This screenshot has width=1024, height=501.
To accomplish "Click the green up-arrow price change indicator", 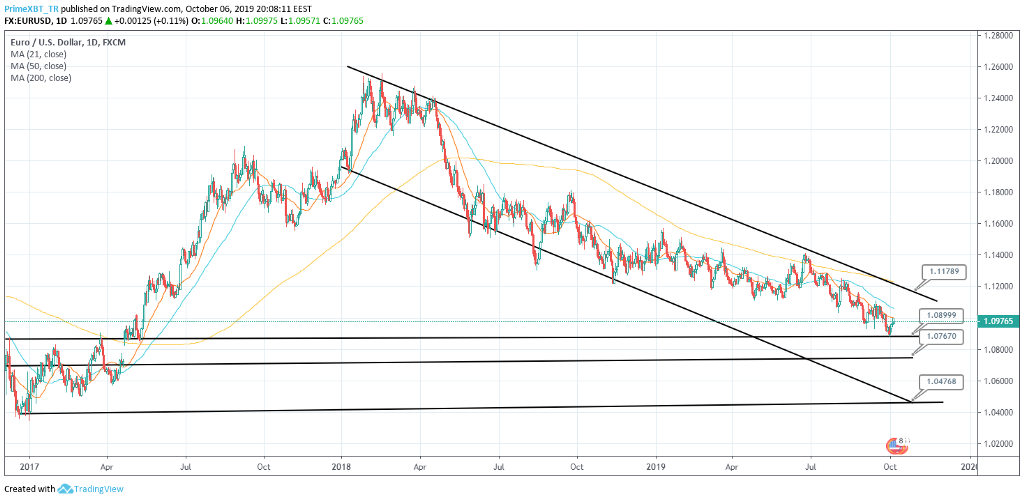I will point(108,19).
